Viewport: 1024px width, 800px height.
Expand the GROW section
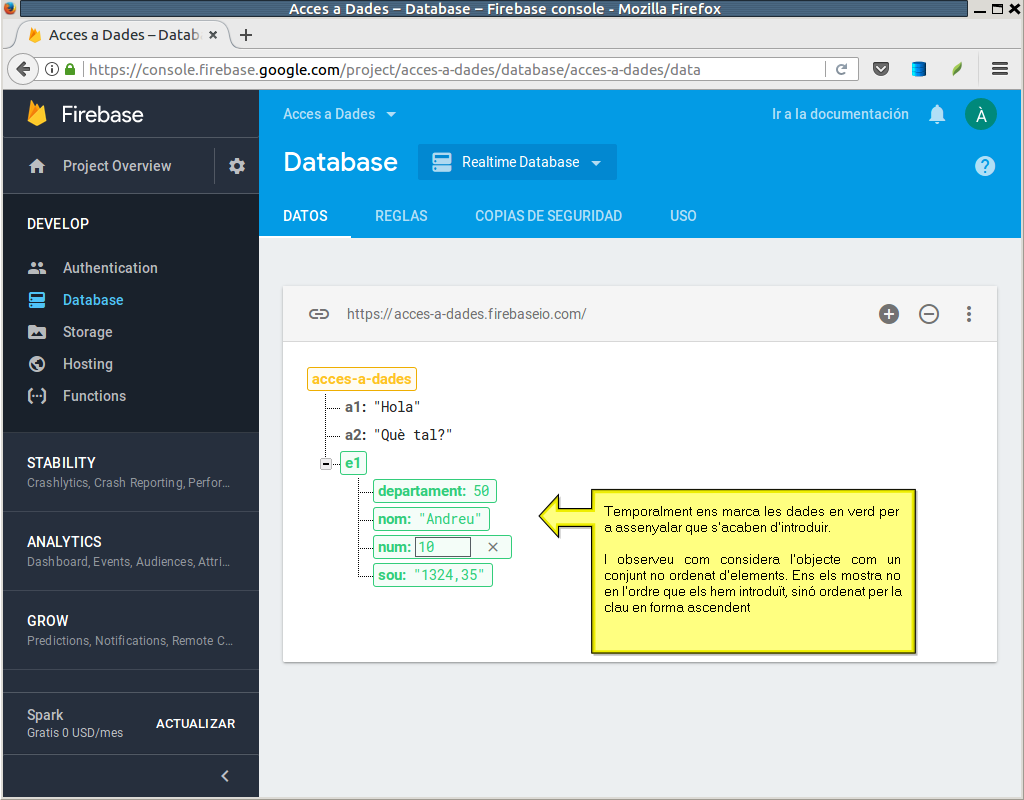[131, 630]
